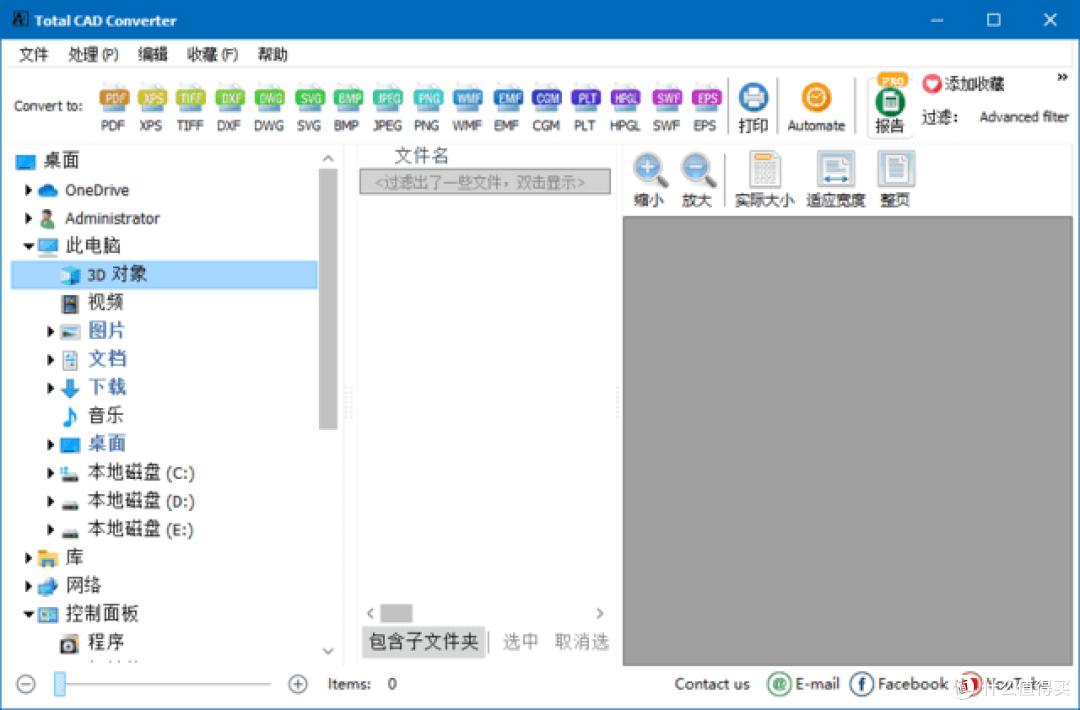The height and width of the screenshot is (710, 1080).
Task: Show 整页 whole page preview
Action: 895,179
